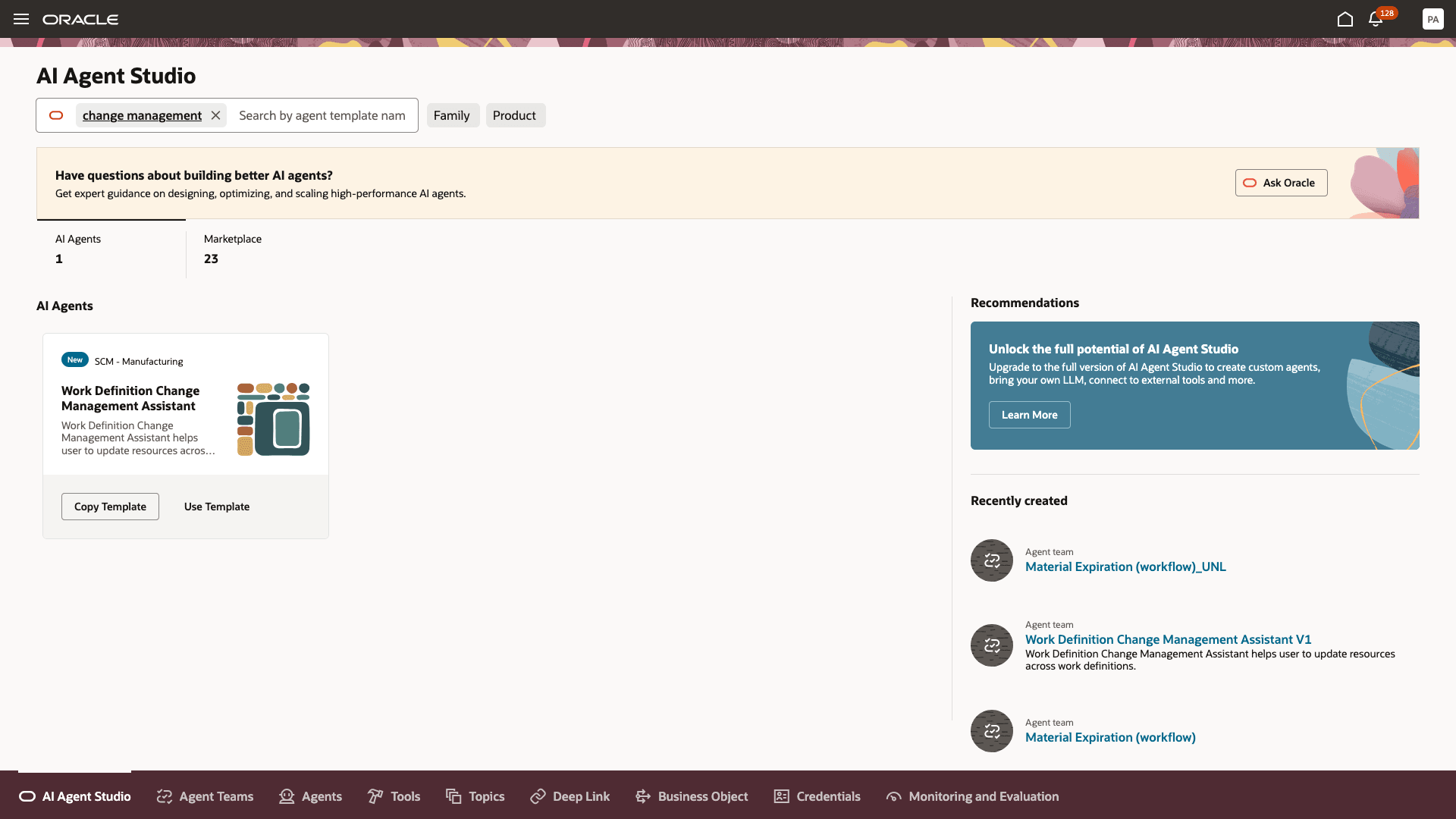Click the Ask Oracle button
The height and width of the screenshot is (819, 1456).
[1281, 183]
